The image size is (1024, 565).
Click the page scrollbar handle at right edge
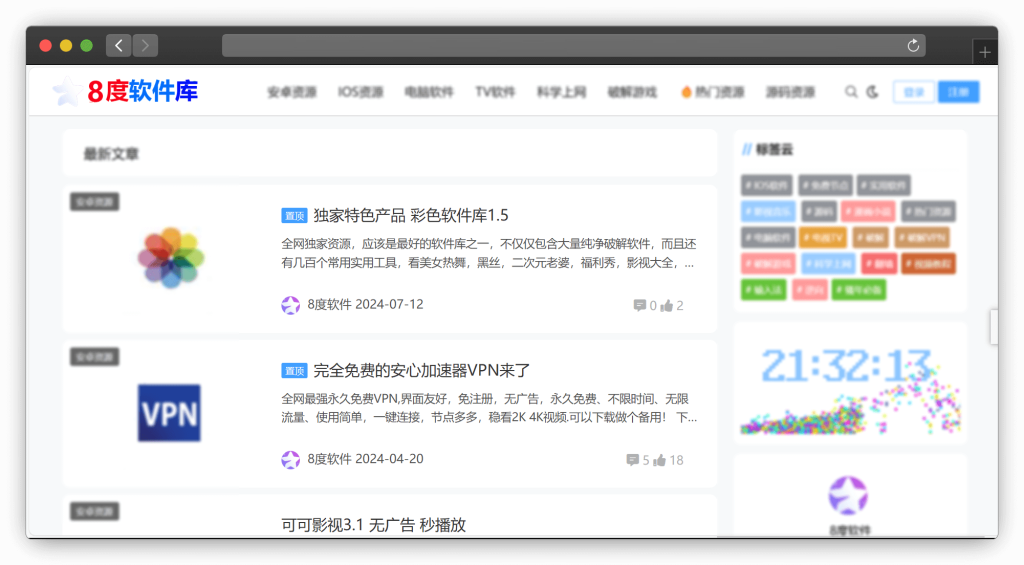coord(993,327)
